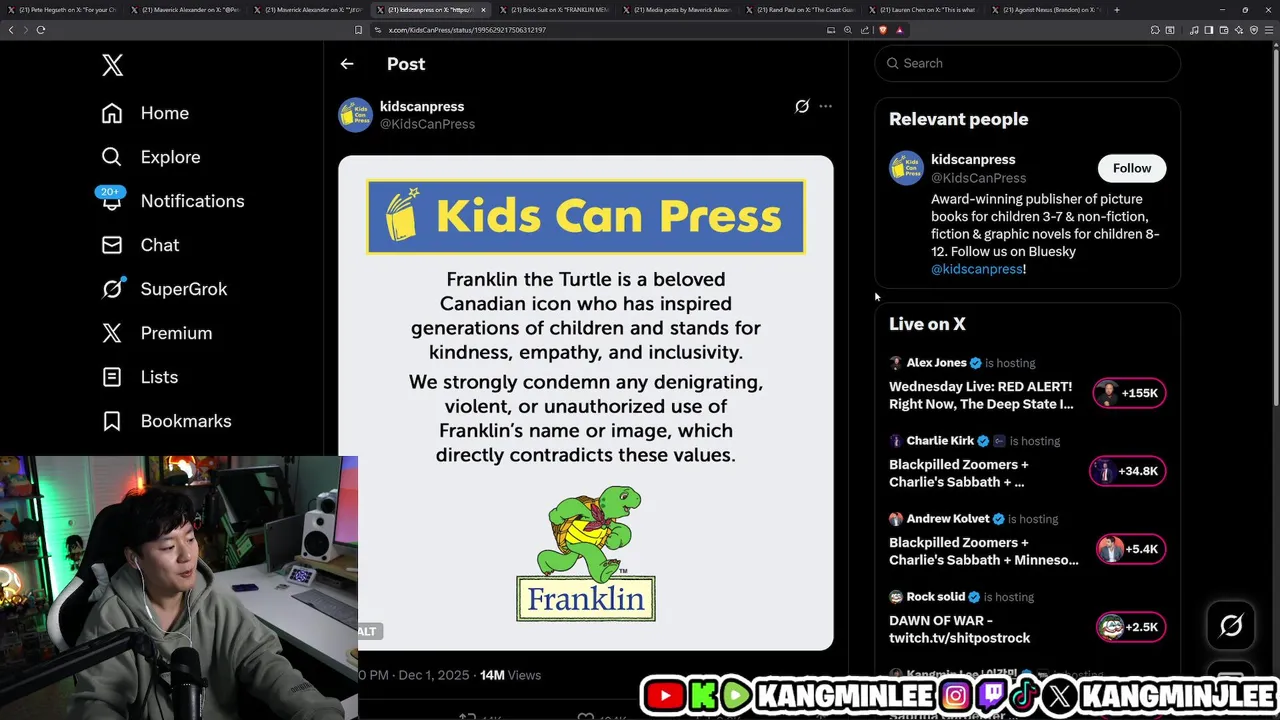
Task: Open the Extensions puzzle icon
Action: (x=1155, y=30)
